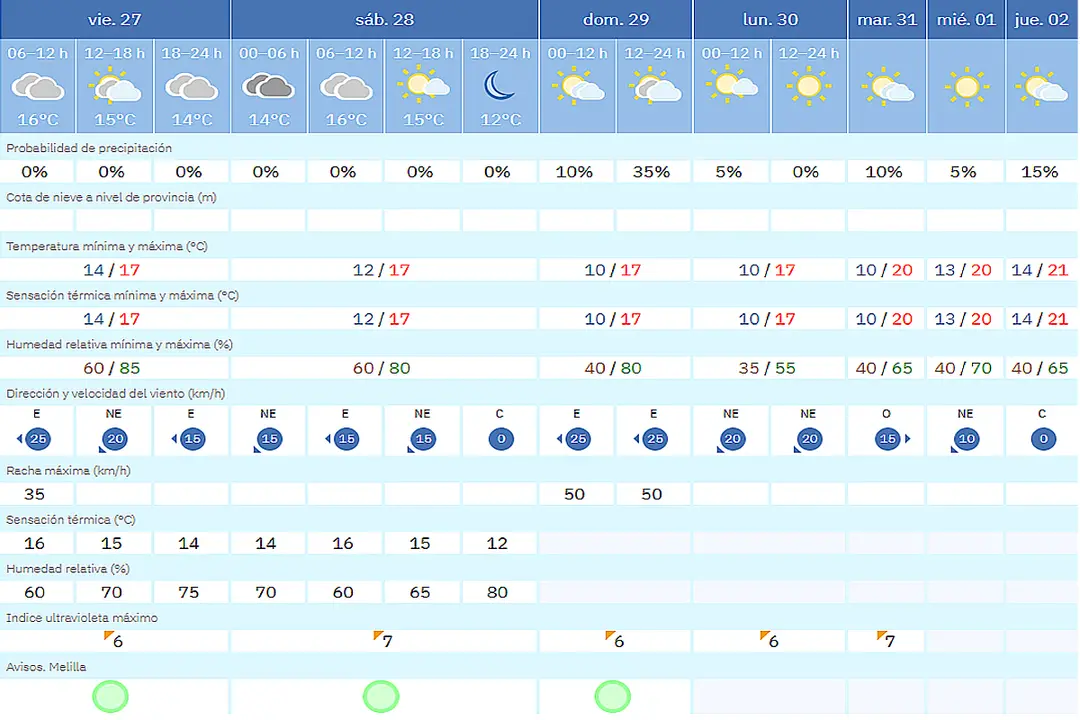Click the cloudy icon for vie. 27 06–12 h
Screen dimensions: 1080x720
click(x=38, y=88)
